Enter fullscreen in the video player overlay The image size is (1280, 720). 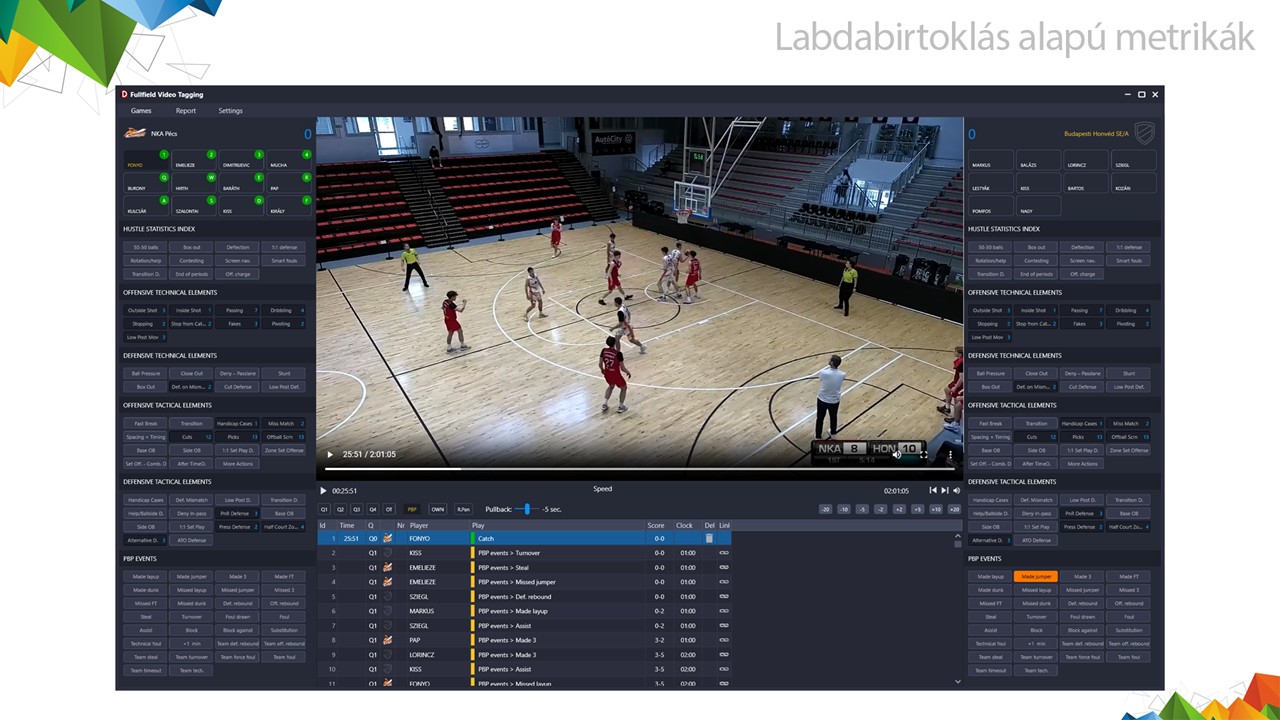pos(923,454)
